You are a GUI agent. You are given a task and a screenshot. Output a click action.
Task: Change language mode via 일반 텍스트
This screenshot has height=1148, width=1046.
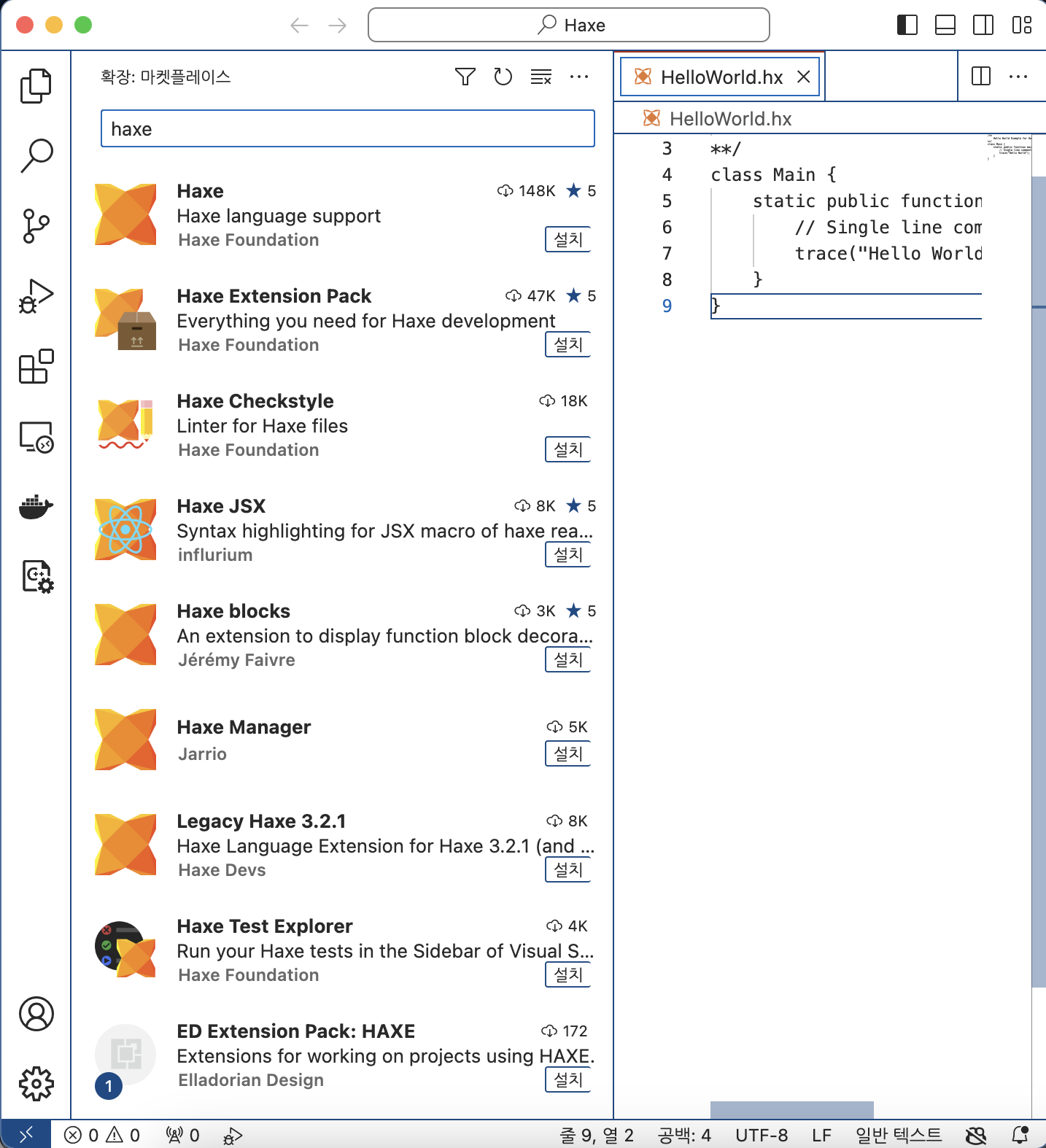[x=899, y=1135]
